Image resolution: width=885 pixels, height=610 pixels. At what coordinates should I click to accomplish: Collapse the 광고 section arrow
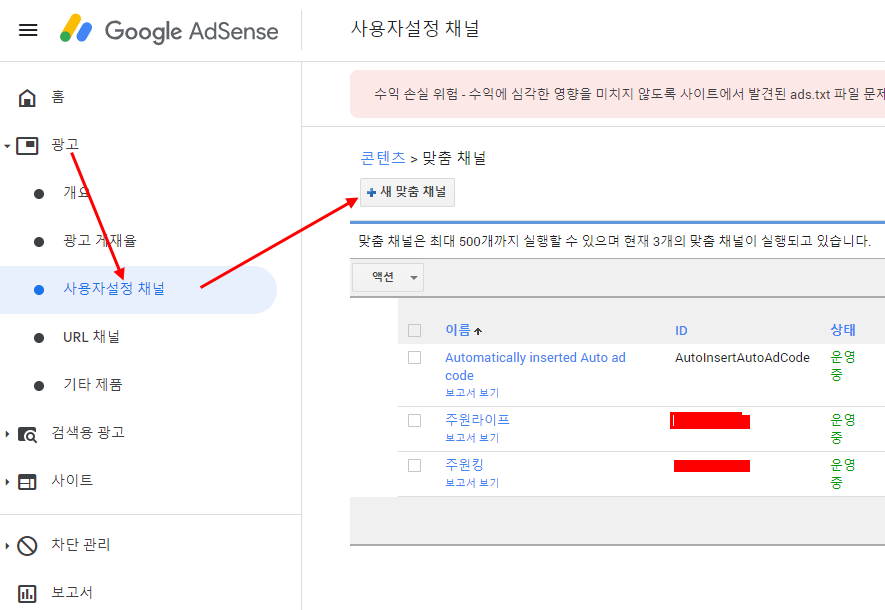point(7,146)
